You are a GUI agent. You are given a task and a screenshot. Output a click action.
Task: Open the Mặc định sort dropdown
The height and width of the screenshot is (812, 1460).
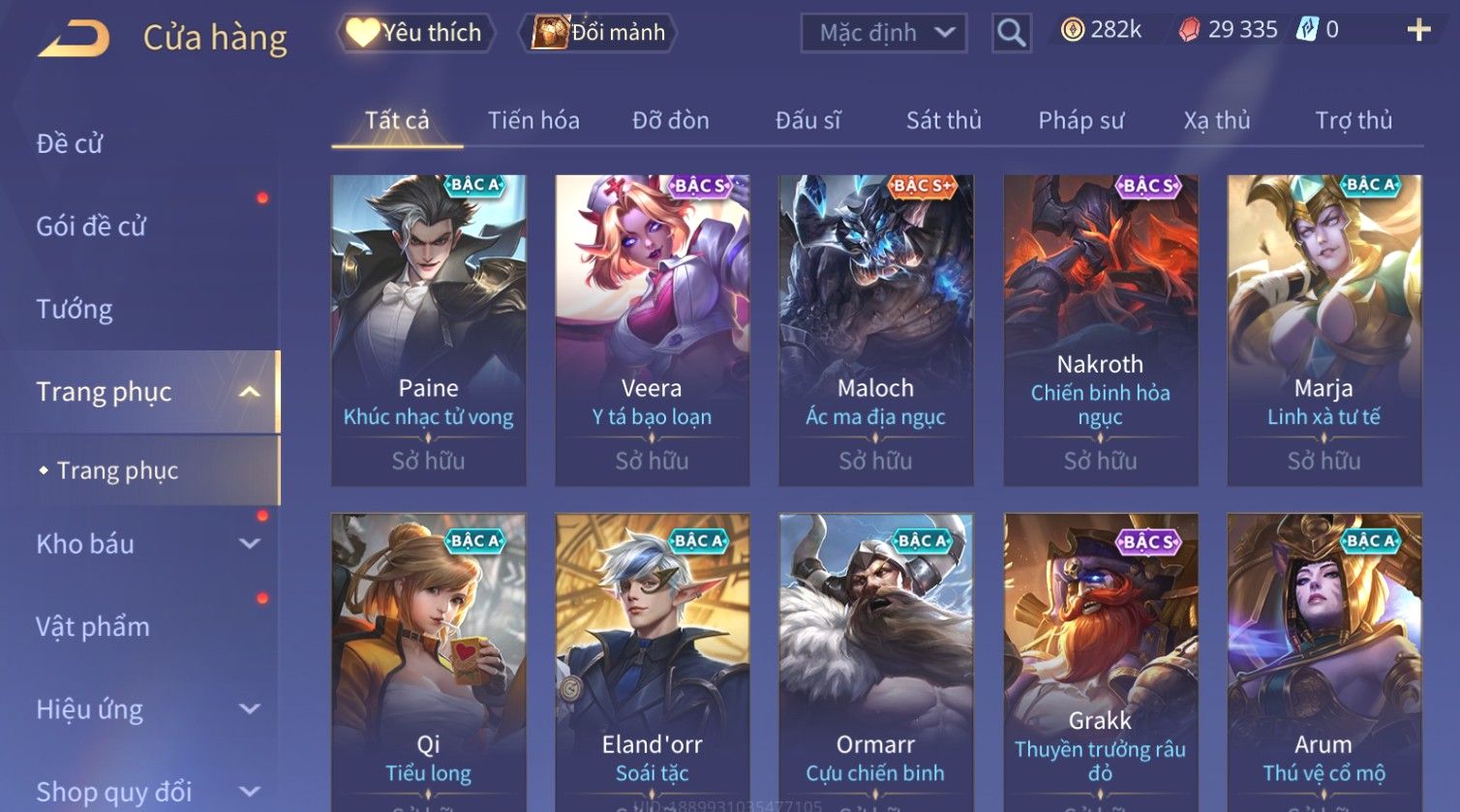(x=884, y=33)
